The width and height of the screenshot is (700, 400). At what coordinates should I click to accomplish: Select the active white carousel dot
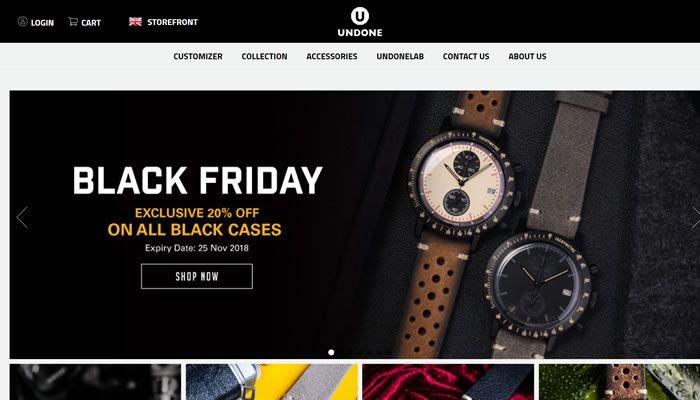(331, 352)
